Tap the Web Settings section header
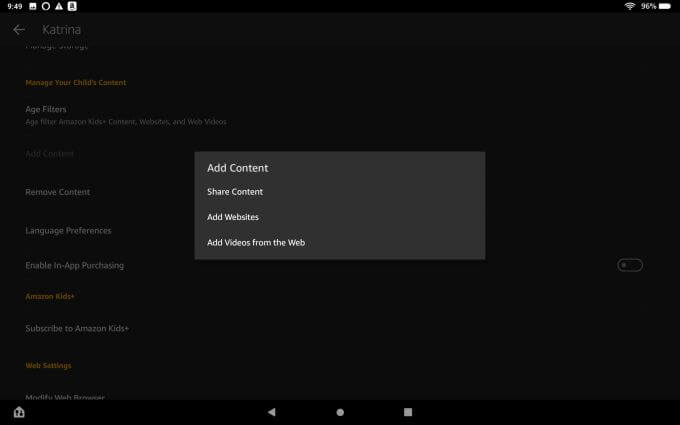The width and height of the screenshot is (680, 425). pyautogui.click(x=48, y=366)
